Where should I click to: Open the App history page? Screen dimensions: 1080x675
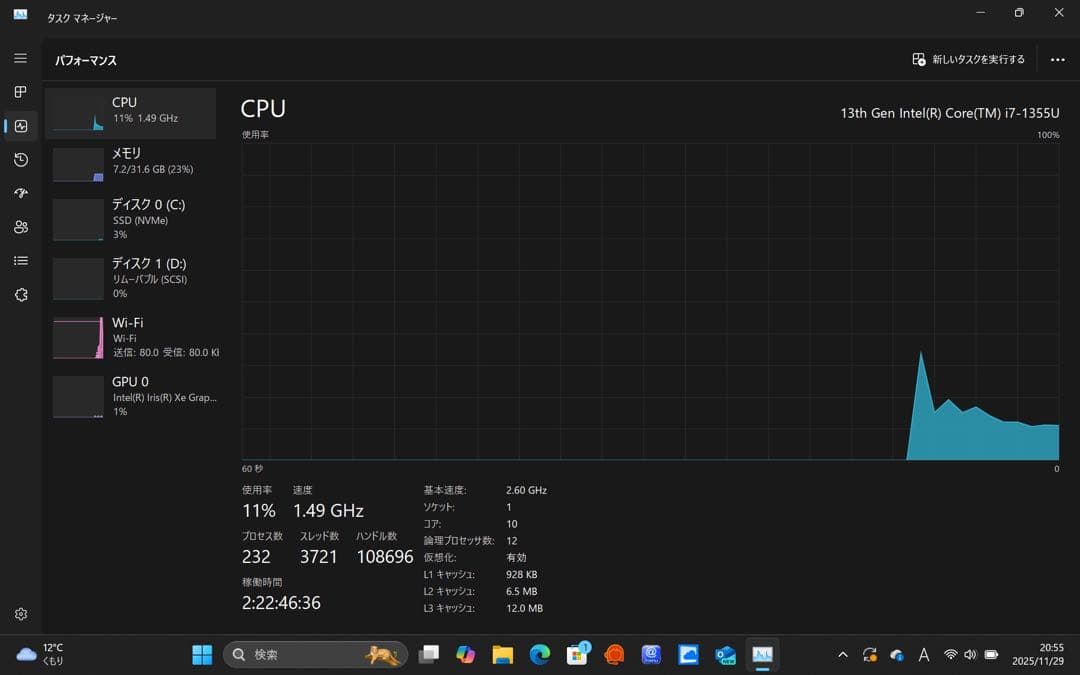(x=19, y=160)
